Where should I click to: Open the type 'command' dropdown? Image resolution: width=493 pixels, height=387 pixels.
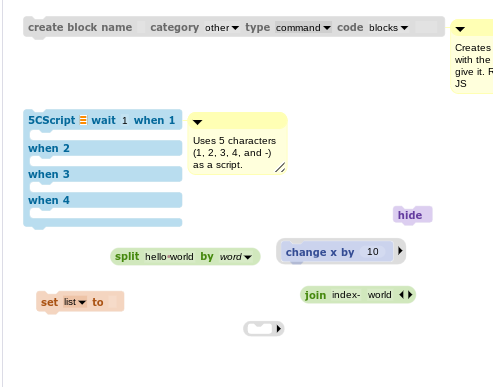click(303, 28)
